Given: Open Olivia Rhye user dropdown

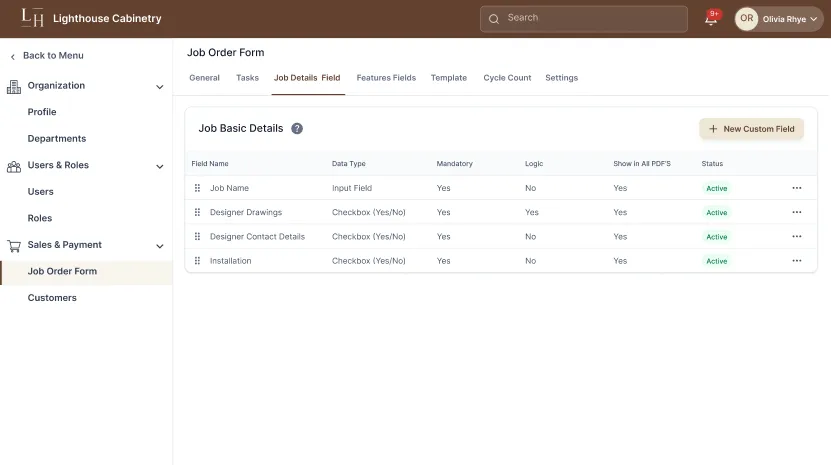Looking at the screenshot, I should click(x=778, y=19).
